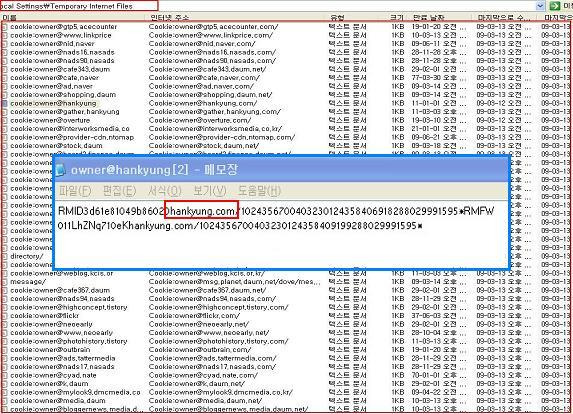Click file icon of cookie:owner@interworksmedia.co
The image size is (573, 414).
coord(5,129)
